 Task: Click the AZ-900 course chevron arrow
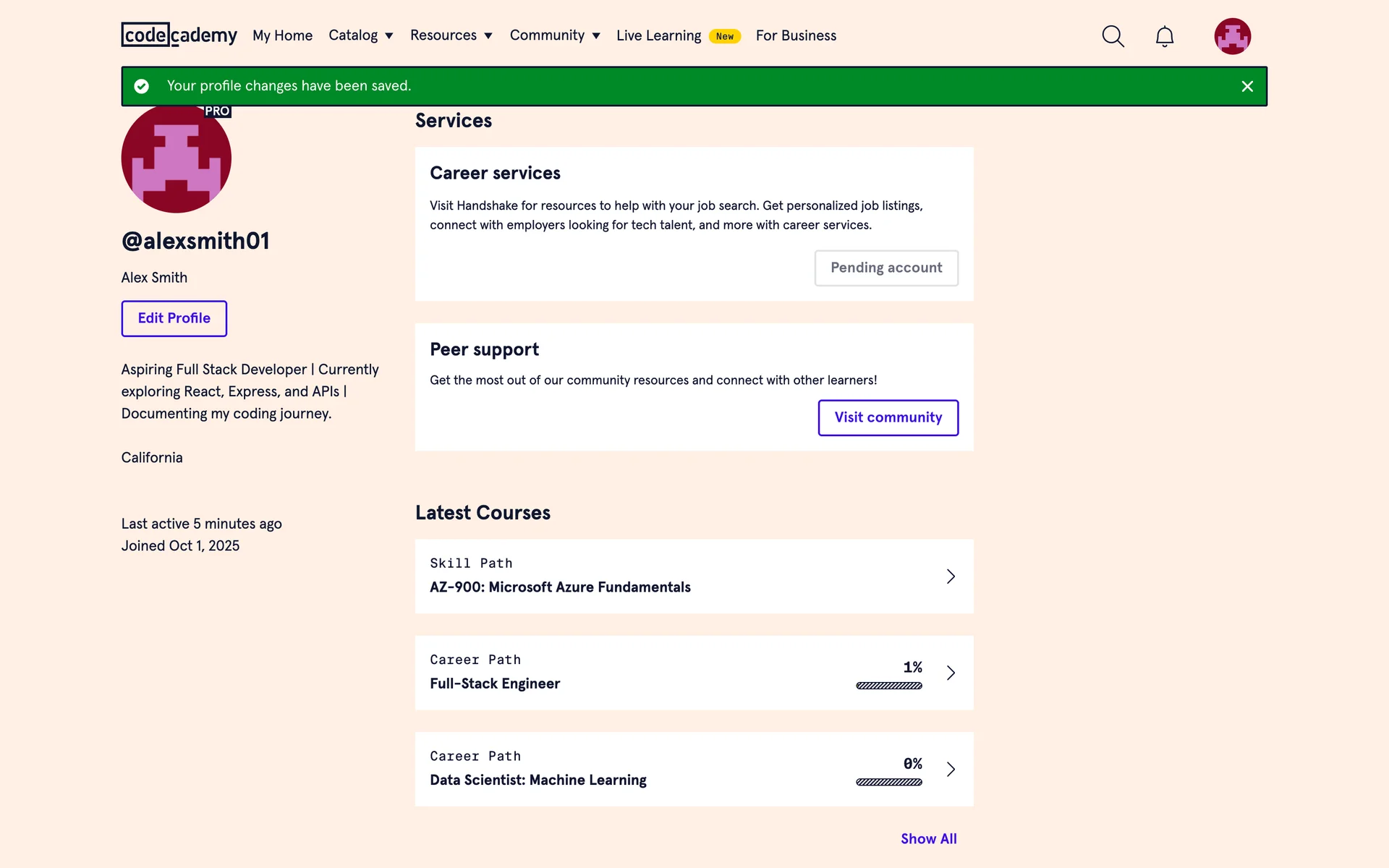(951, 576)
